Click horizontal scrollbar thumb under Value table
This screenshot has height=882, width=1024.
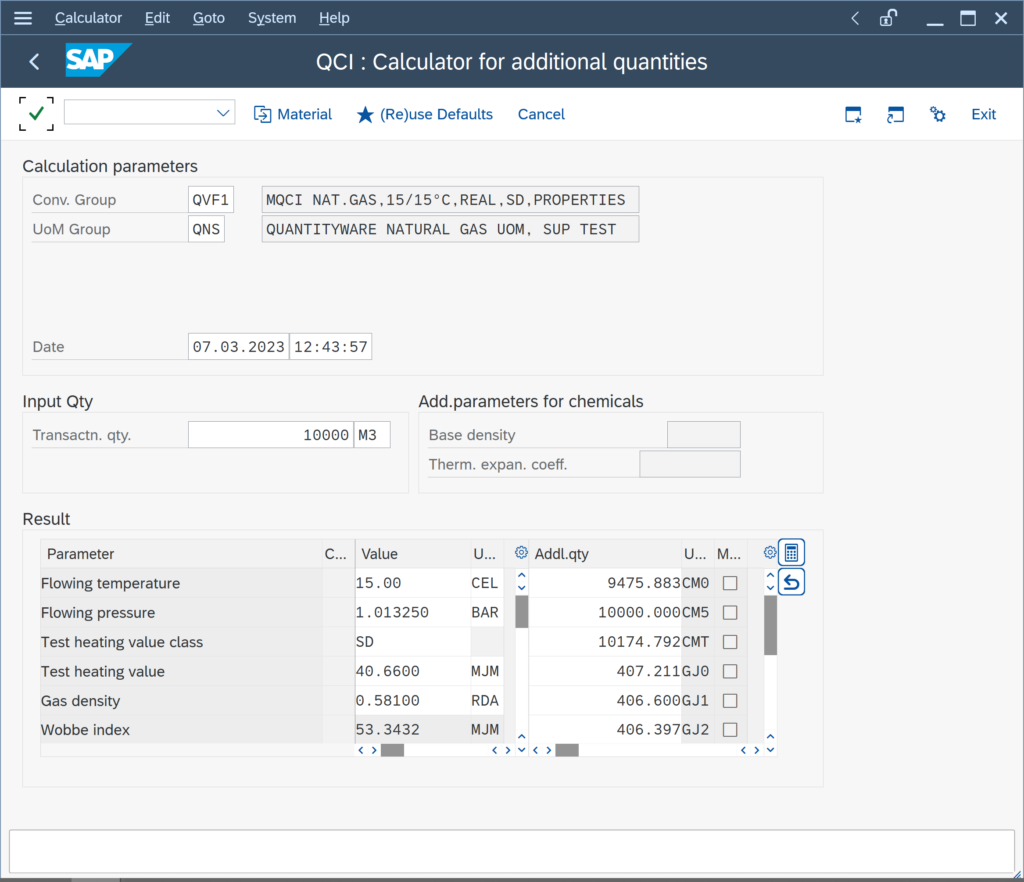tap(392, 750)
